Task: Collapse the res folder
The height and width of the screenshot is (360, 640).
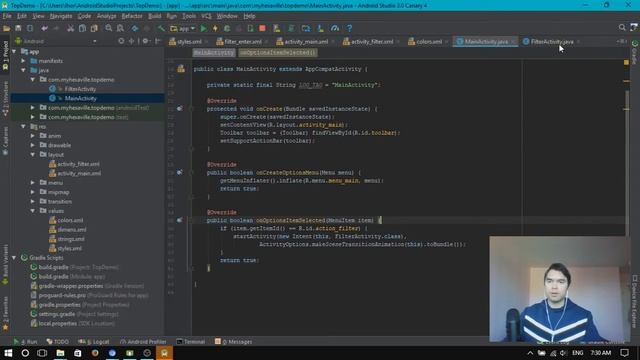Action: click(24, 127)
